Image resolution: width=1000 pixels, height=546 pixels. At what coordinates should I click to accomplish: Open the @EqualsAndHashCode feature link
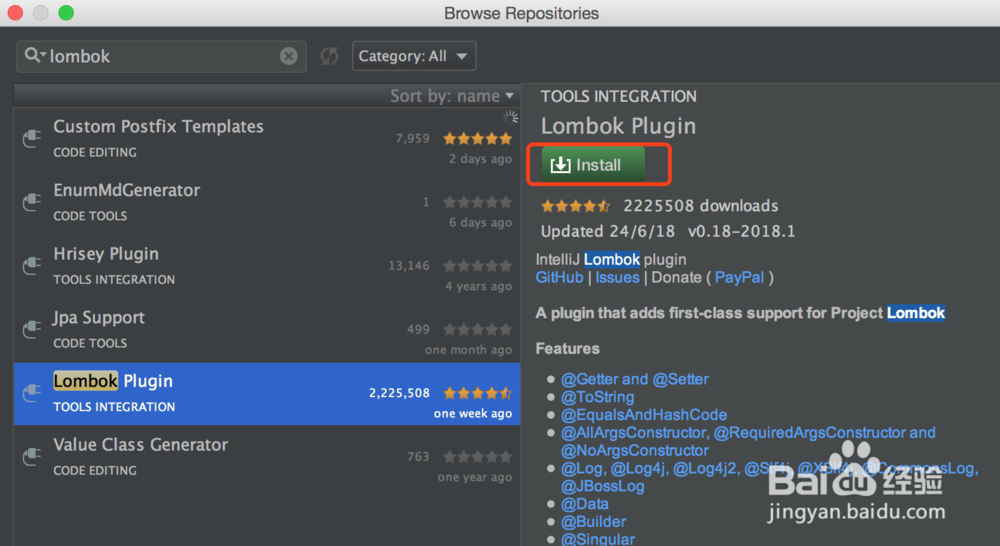click(644, 415)
